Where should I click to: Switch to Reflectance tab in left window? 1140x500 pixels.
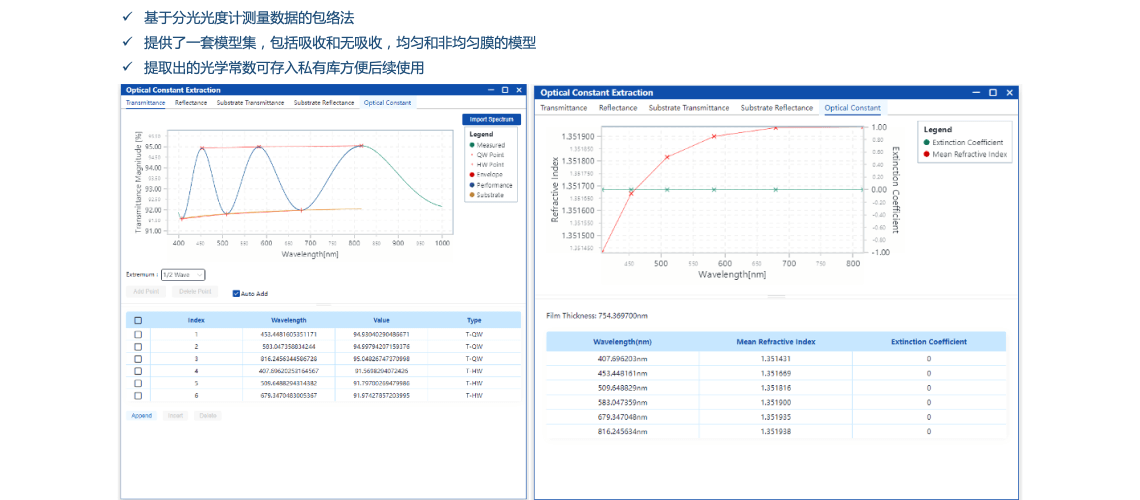[x=191, y=103]
